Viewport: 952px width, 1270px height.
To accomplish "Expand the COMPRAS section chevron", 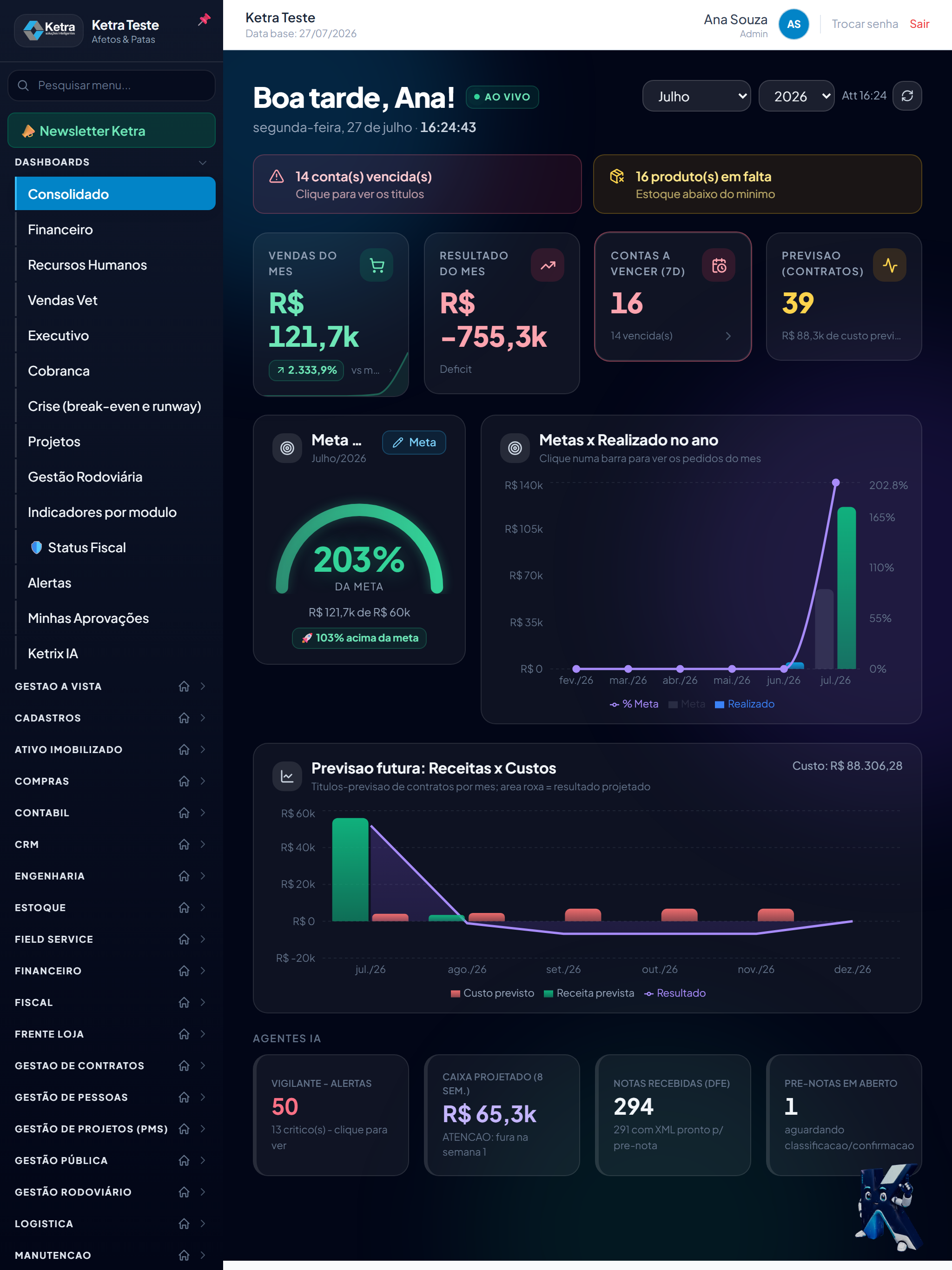I will [x=203, y=781].
